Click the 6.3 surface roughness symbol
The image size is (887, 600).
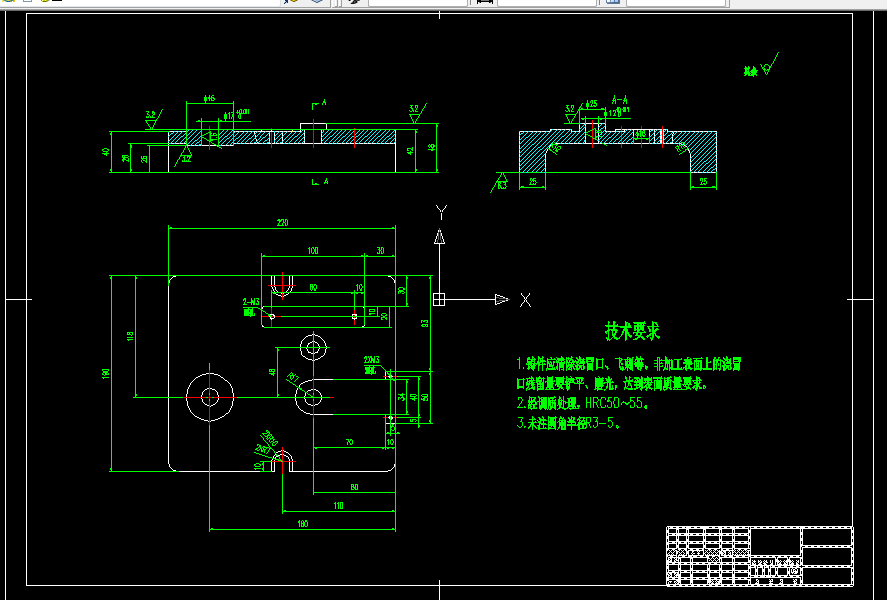click(x=500, y=182)
